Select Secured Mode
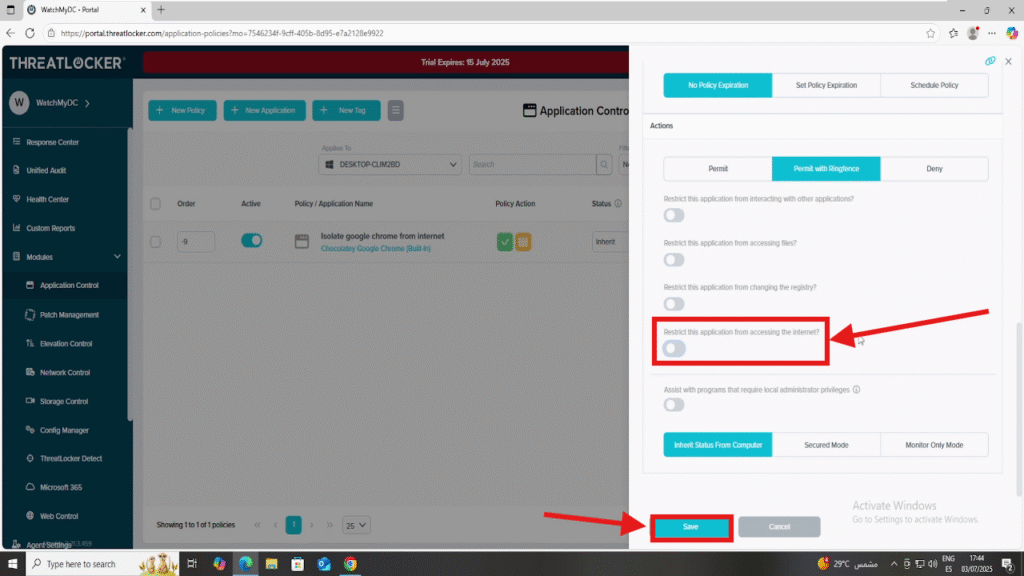Viewport: 1024px width, 576px height. (826, 445)
